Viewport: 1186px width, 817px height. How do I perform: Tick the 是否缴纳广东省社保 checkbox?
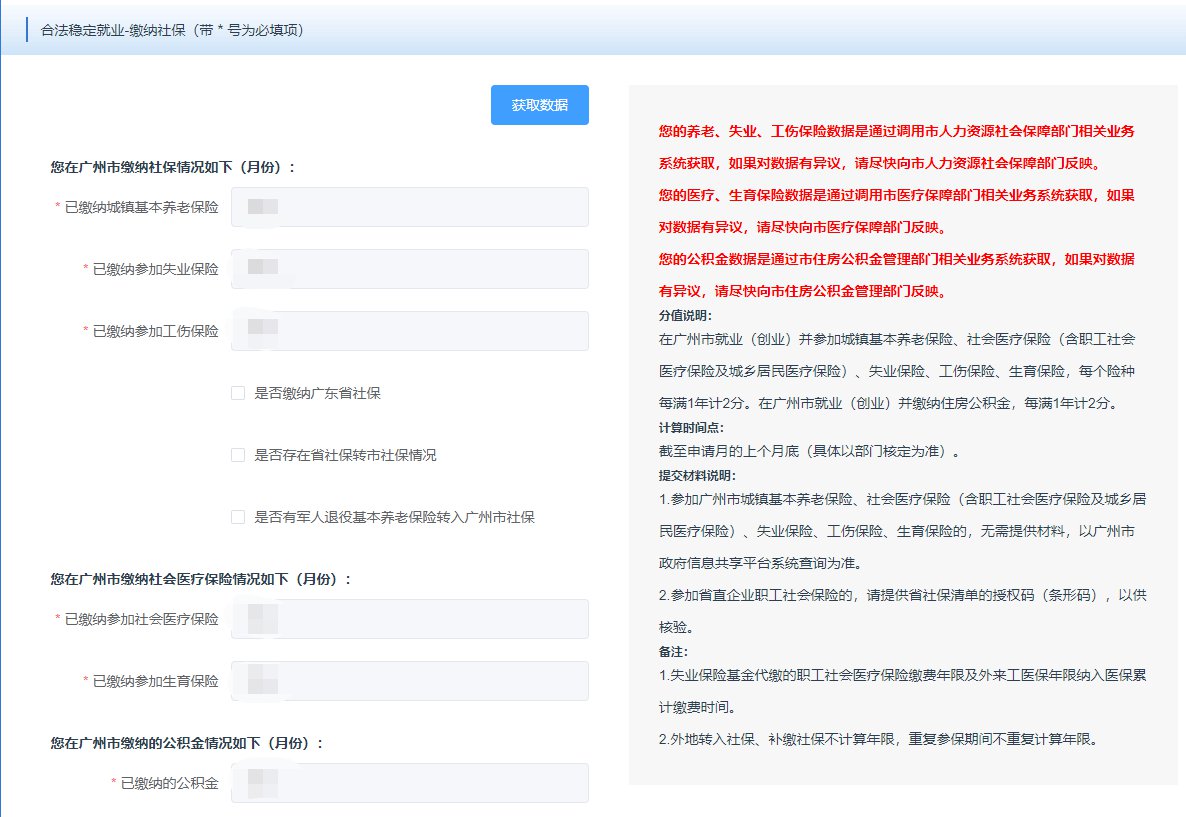tap(238, 393)
